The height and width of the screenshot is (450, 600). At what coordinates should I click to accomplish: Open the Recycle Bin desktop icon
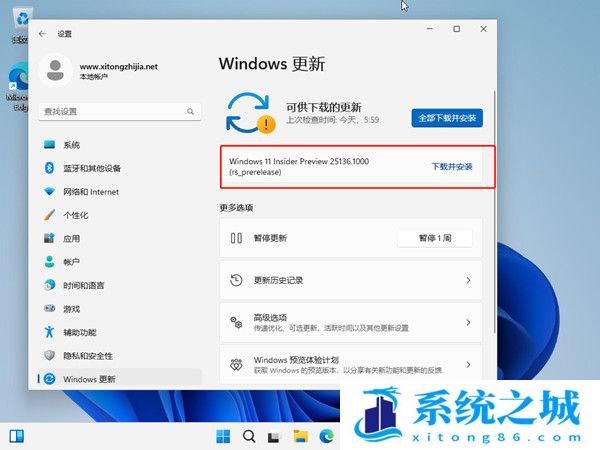[x=20, y=26]
